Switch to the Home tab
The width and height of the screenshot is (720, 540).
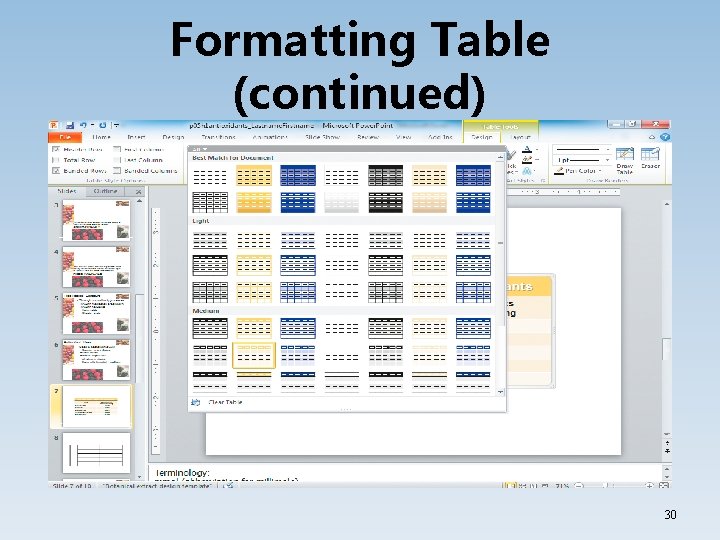coord(101,137)
